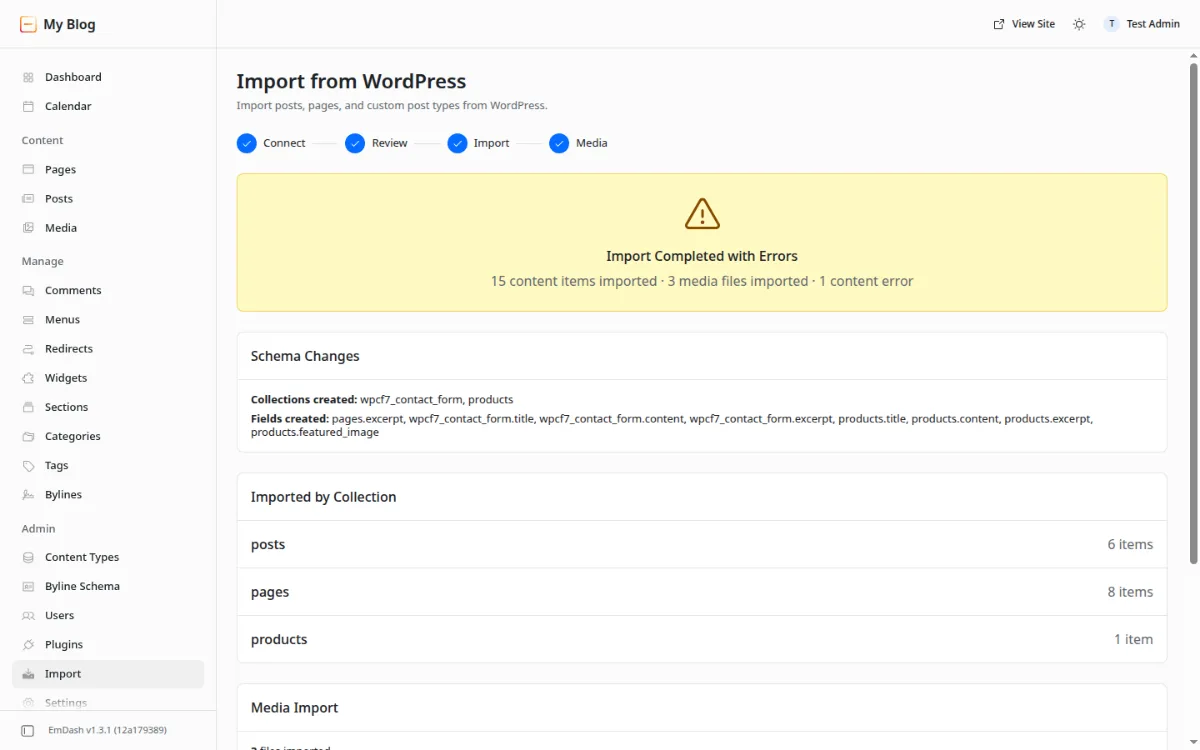Click the Fields created list text
The width and height of the screenshot is (1200, 750).
671,426
